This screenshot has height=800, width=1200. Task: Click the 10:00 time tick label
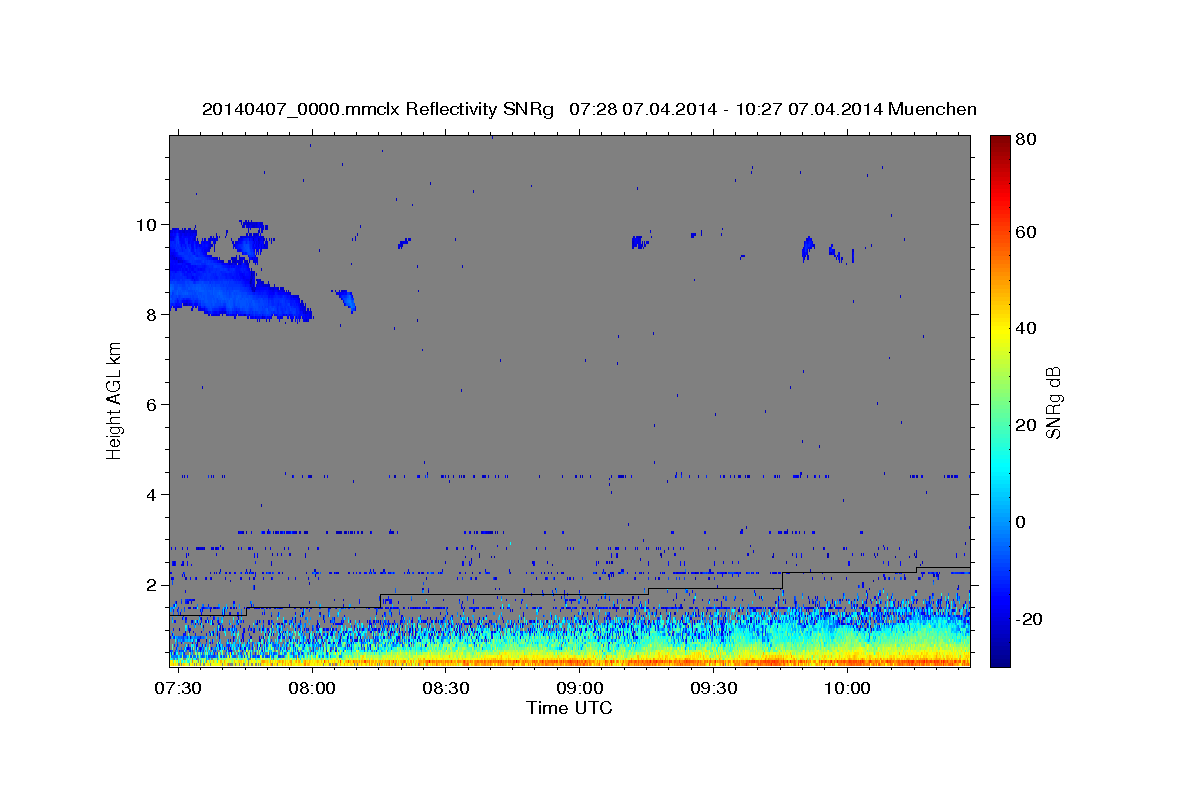848,688
